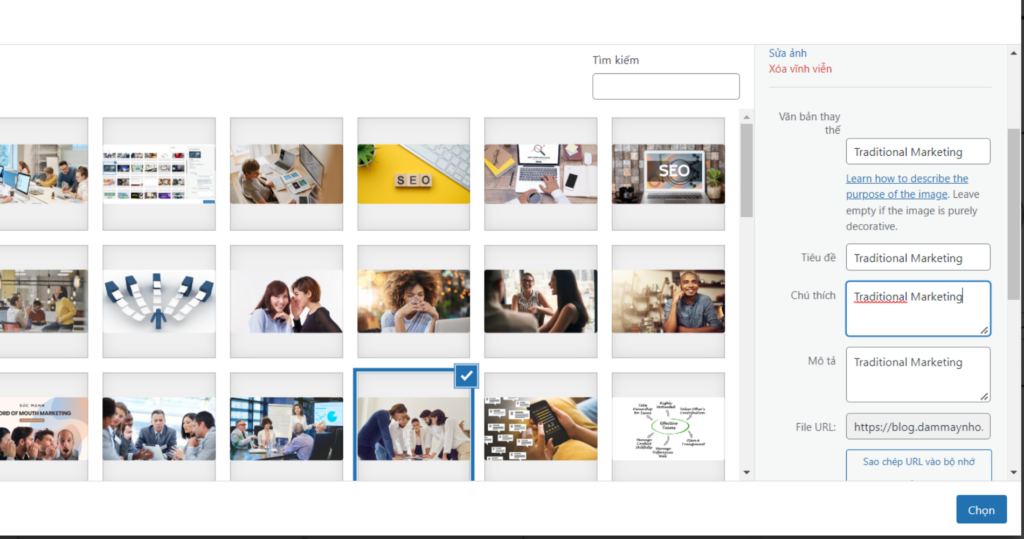
Task: Select the two women whispering thumbnail
Action: coord(286,301)
